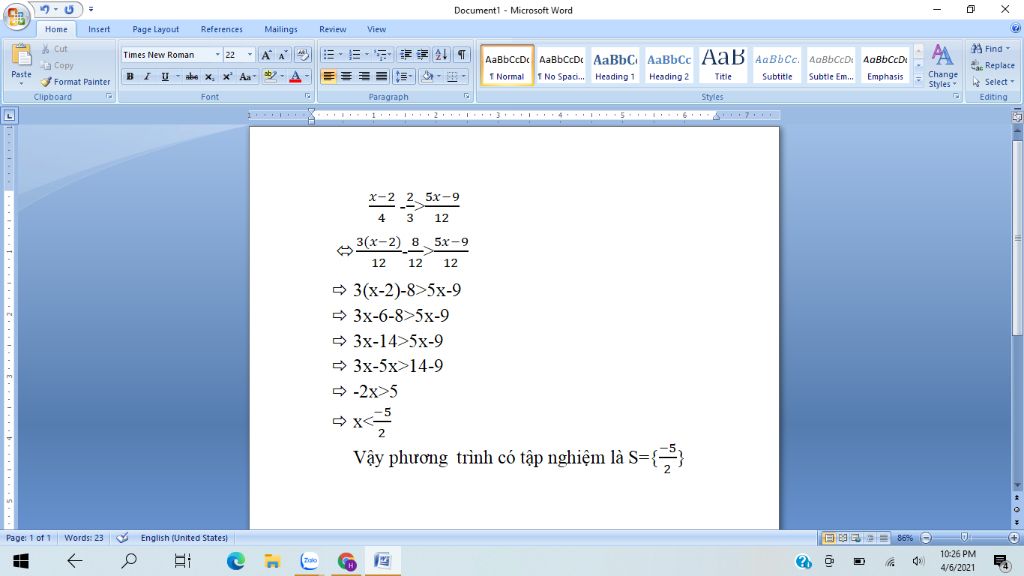This screenshot has height=576, width=1024.
Task: Apply Subtitle style
Action: coord(777,65)
